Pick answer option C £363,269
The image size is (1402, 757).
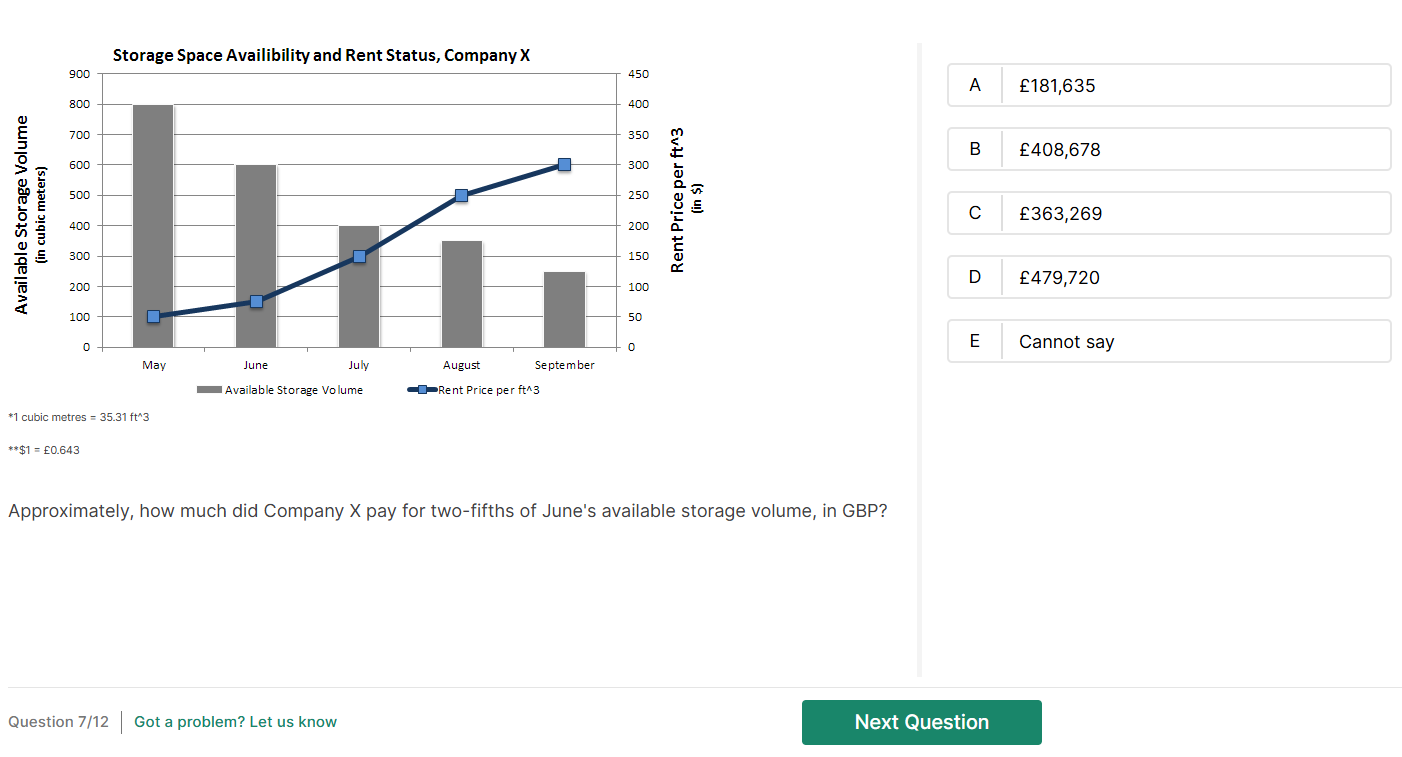(x=1168, y=213)
